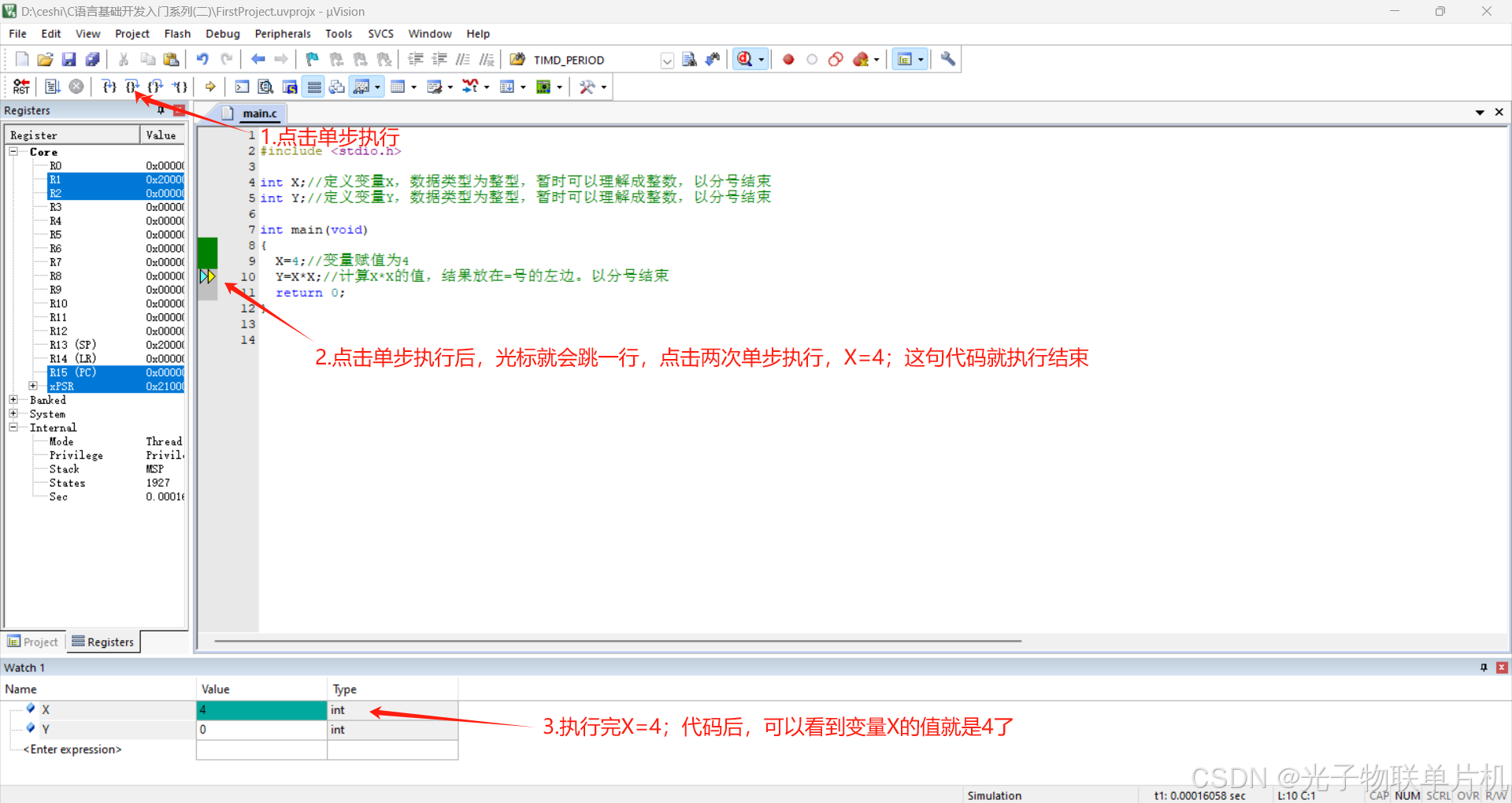1512x803 pixels.
Task: Open the Serial Windows dropdown arrow
Action: click(450, 87)
